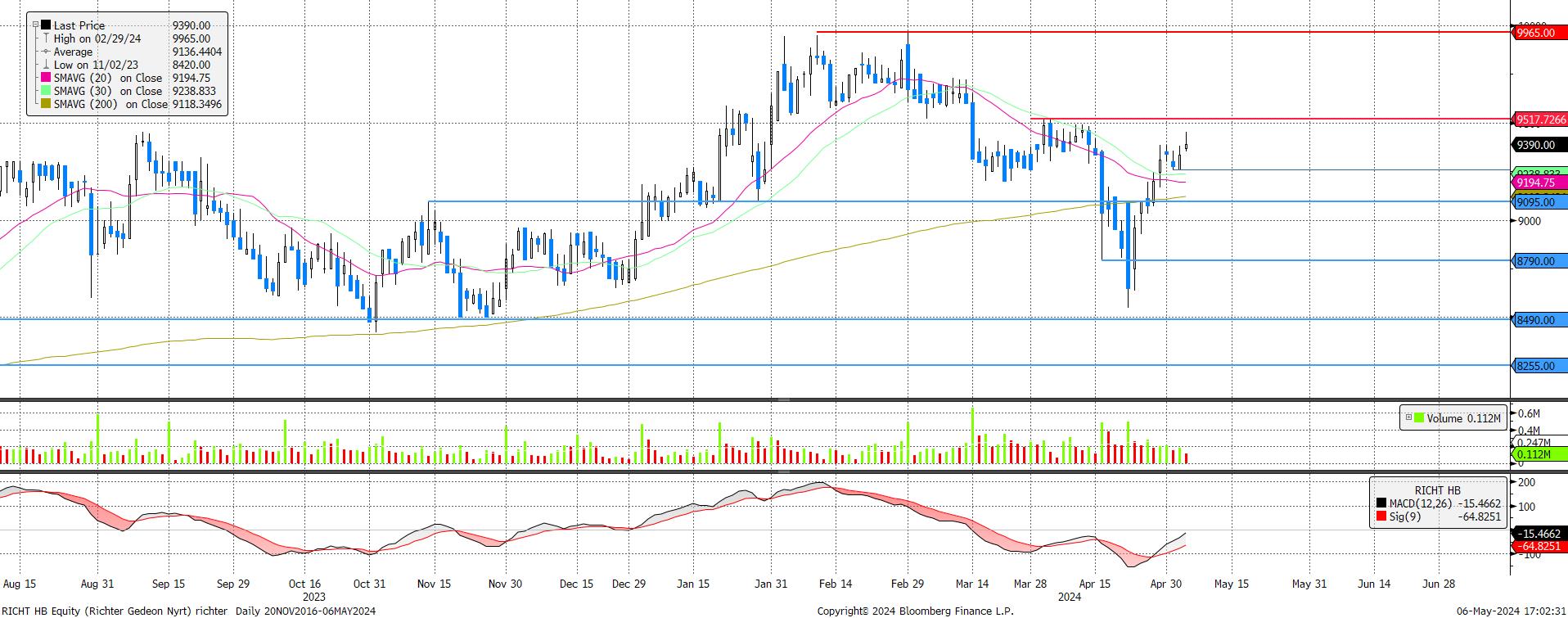Select the 8790.00 blue level label
This screenshot has height=618, width=1568.
[1535, 261]
